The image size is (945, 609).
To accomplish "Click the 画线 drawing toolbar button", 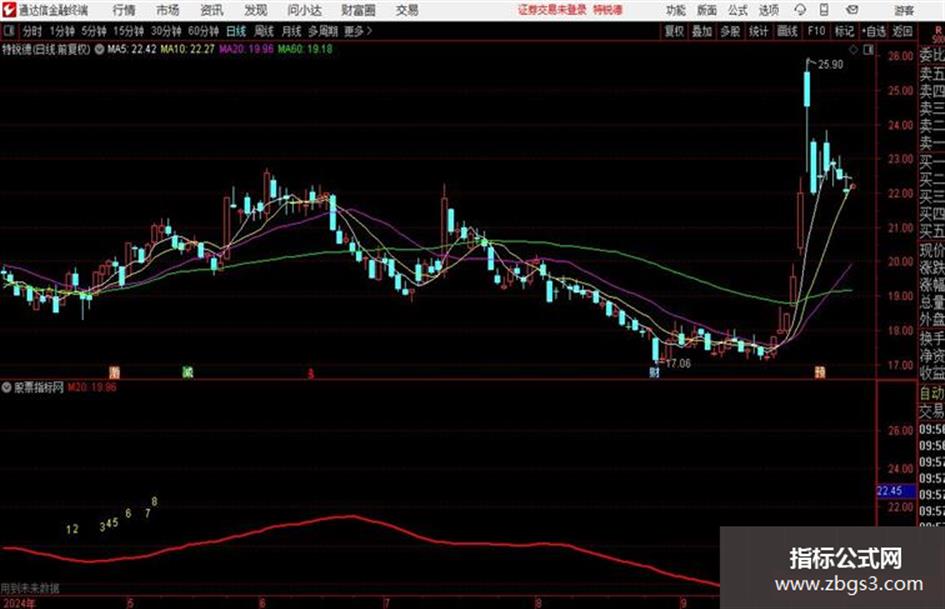I will [x=787, y=31].
